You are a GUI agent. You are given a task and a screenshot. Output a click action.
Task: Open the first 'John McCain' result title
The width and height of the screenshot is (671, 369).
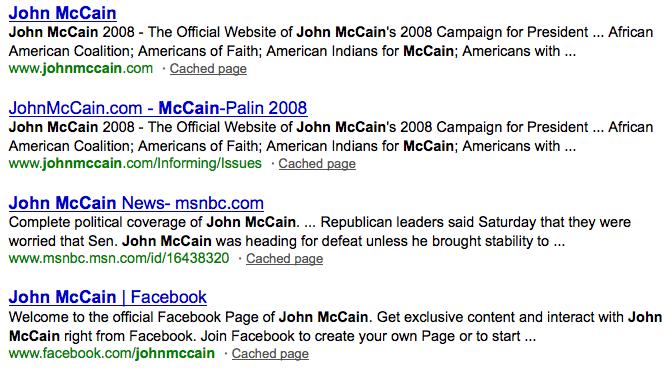[62, 13]
